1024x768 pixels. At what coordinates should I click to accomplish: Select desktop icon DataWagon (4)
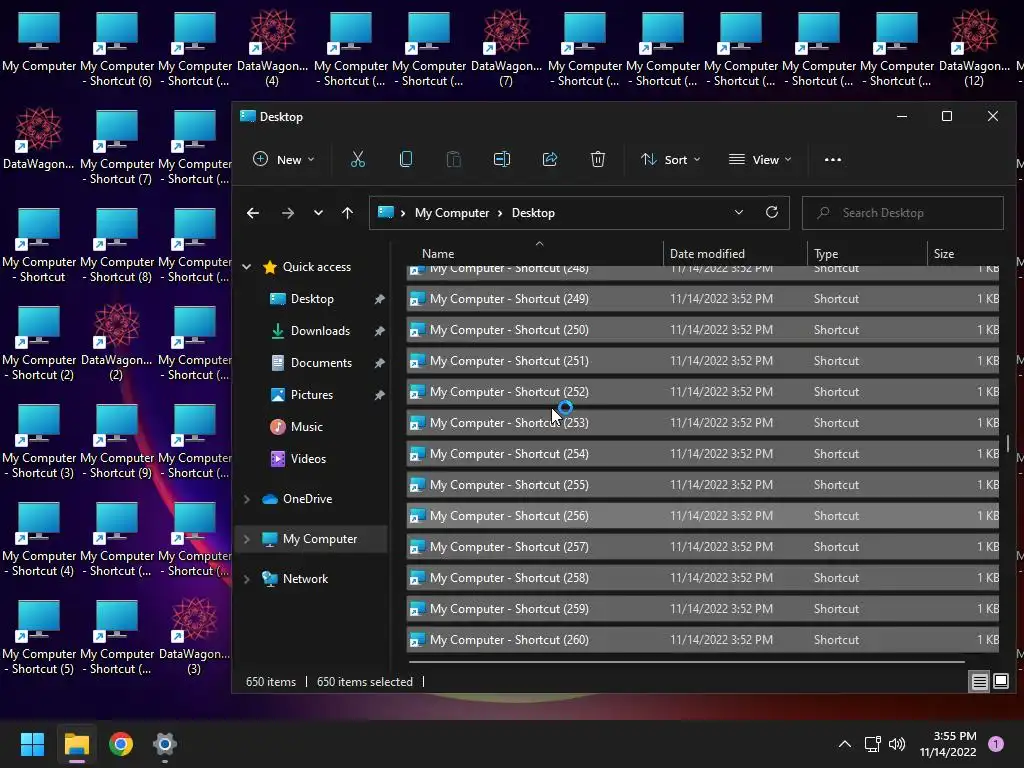tap(272, 50)
